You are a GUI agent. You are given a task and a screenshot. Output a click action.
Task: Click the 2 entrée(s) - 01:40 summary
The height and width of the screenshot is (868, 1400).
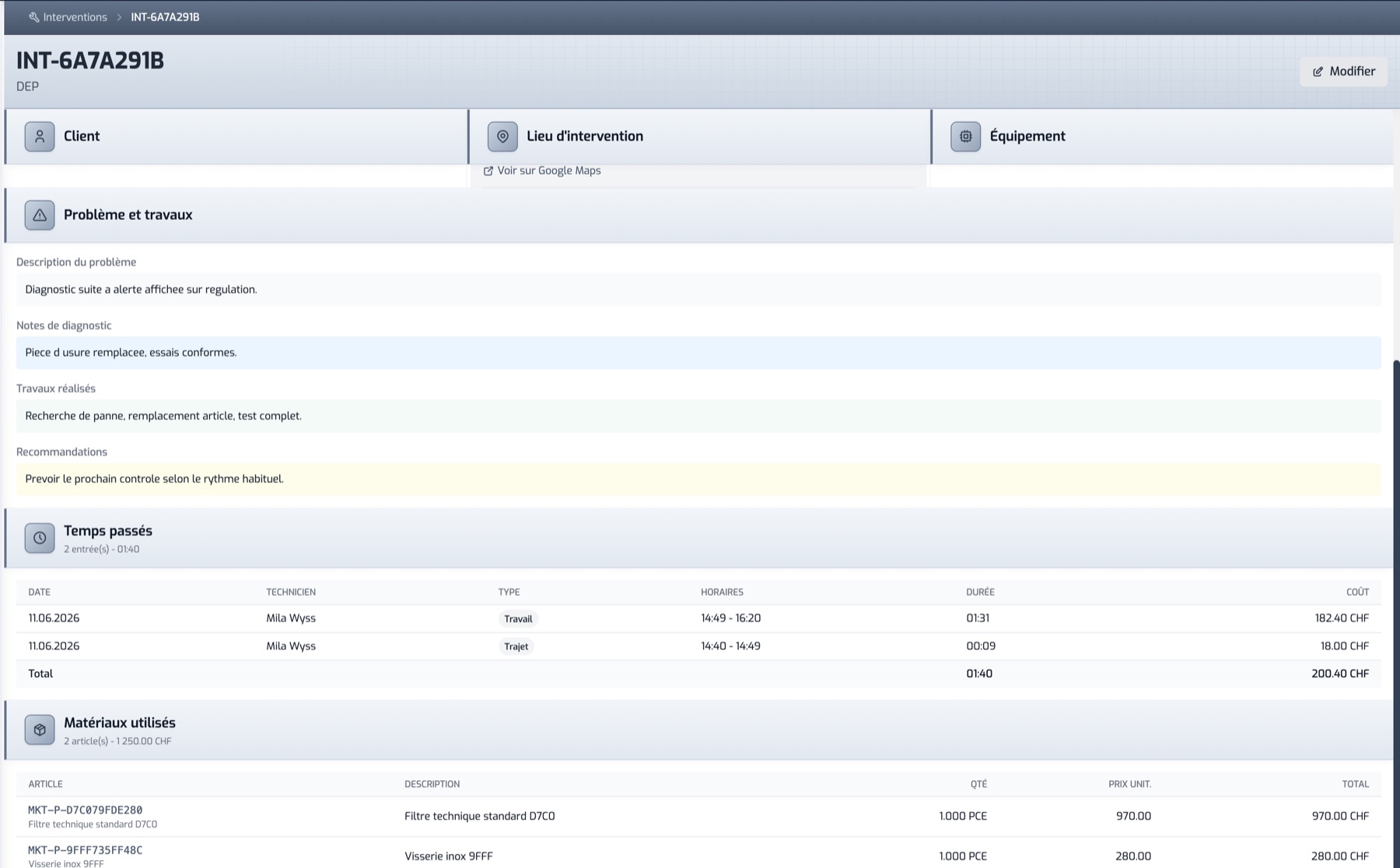click(x=102, y=549)
